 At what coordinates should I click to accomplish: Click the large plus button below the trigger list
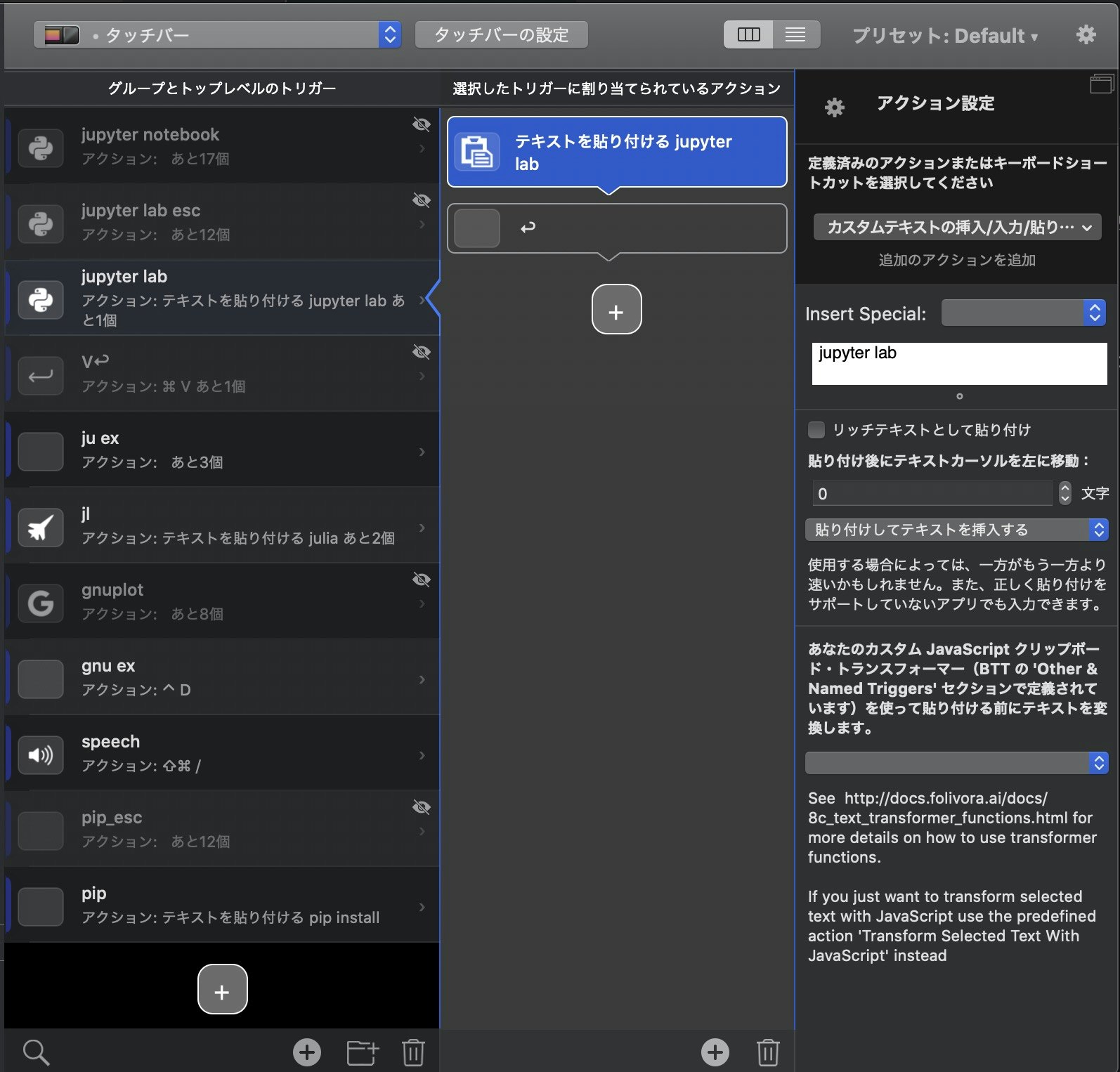click(222, 989)
